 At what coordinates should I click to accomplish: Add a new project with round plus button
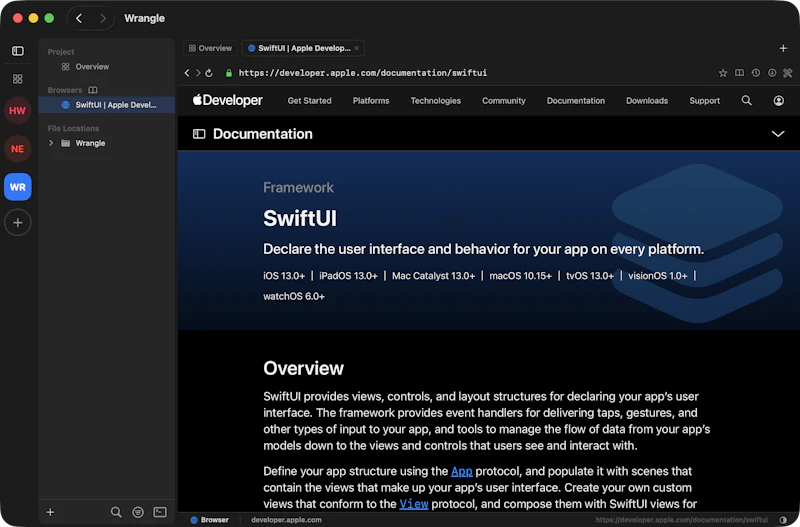[18, 223]
